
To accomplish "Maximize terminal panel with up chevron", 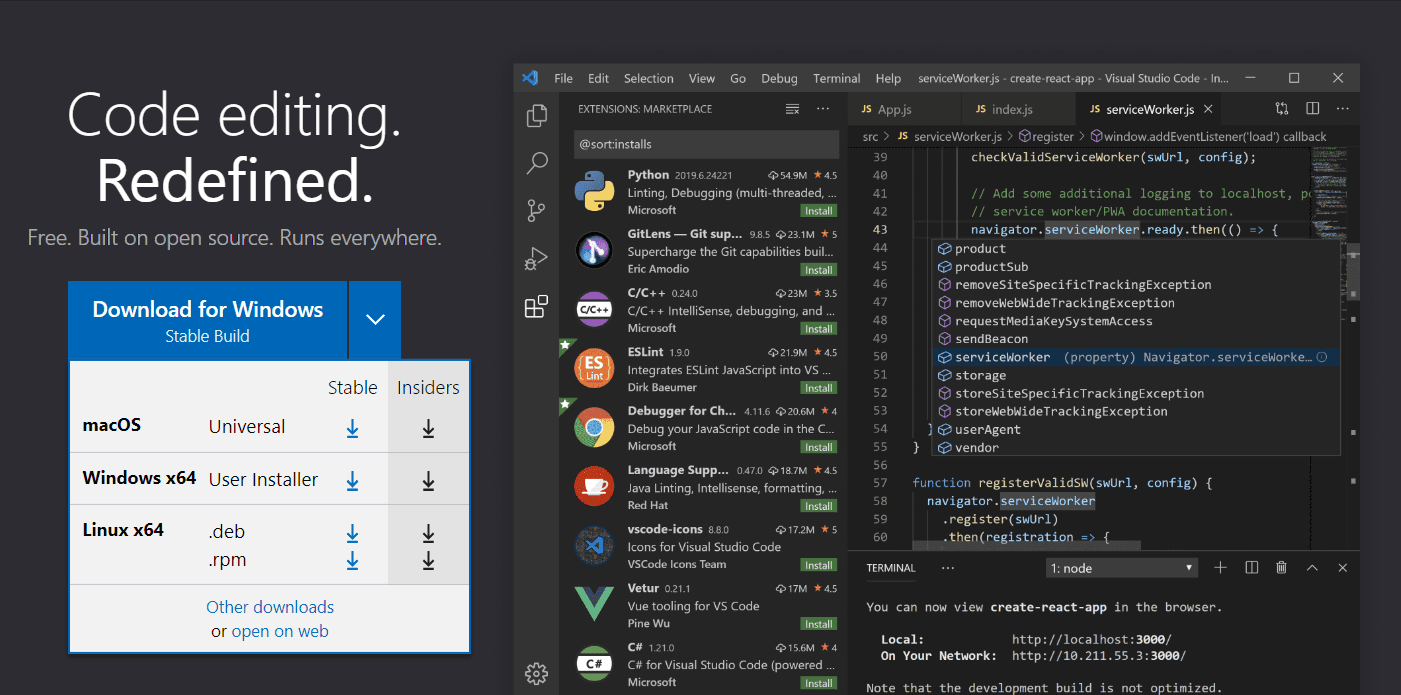I will pos(1312,568).
